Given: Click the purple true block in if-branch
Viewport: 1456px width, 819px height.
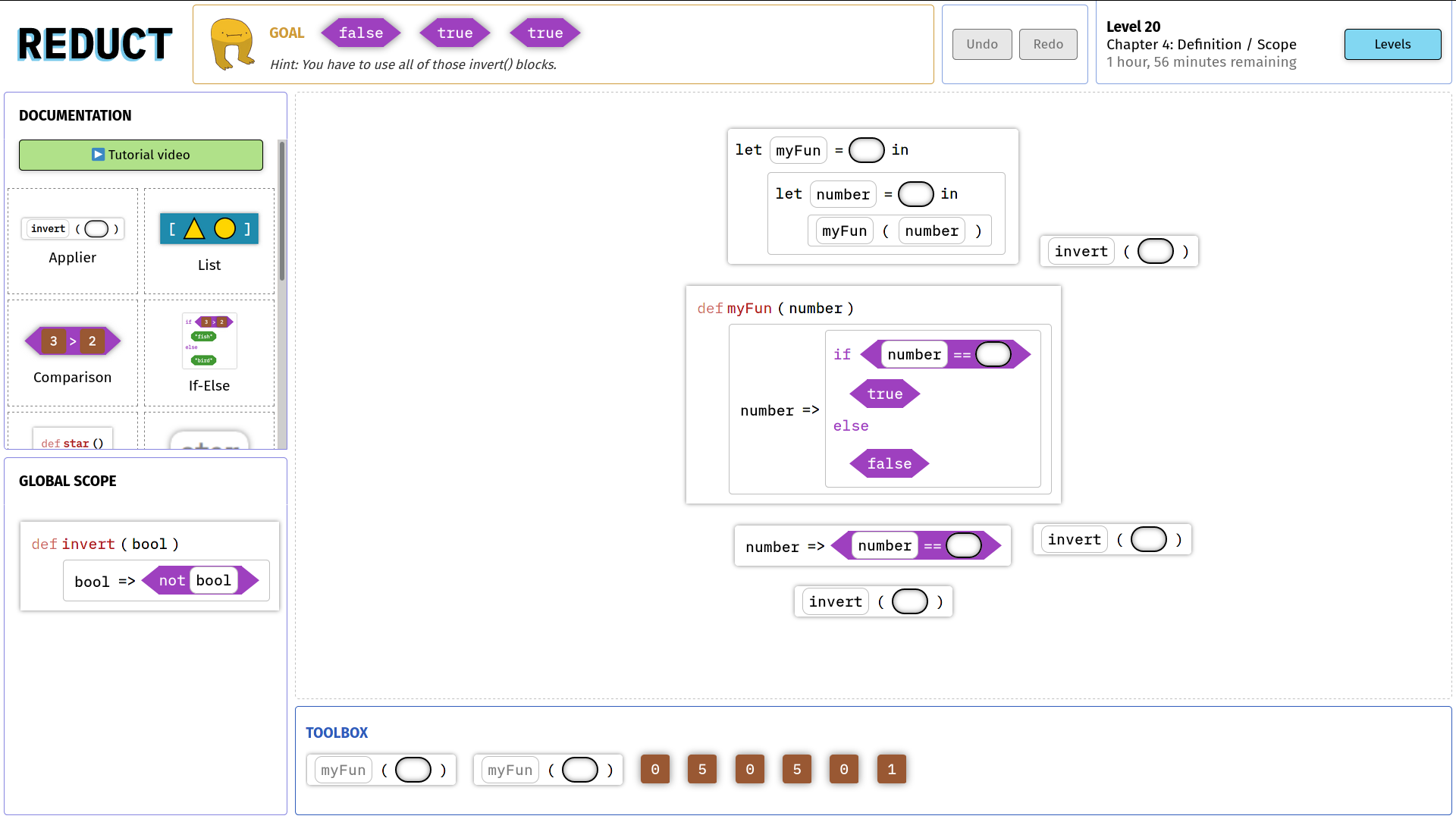Looking at the screenshot, I should pos(884,394).
